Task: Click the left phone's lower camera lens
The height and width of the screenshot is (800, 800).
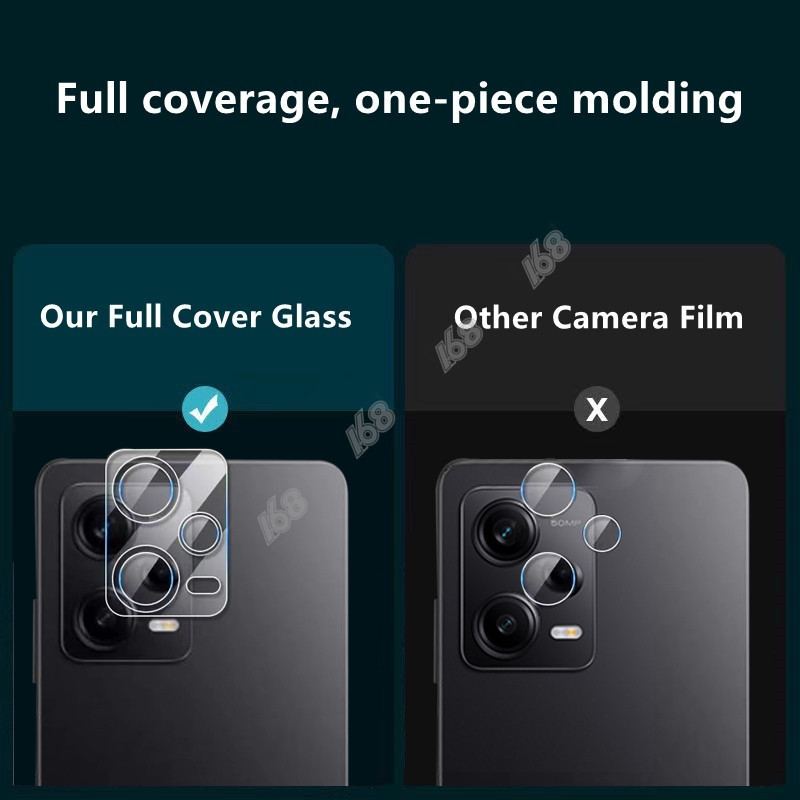Action: pos(102,620)
